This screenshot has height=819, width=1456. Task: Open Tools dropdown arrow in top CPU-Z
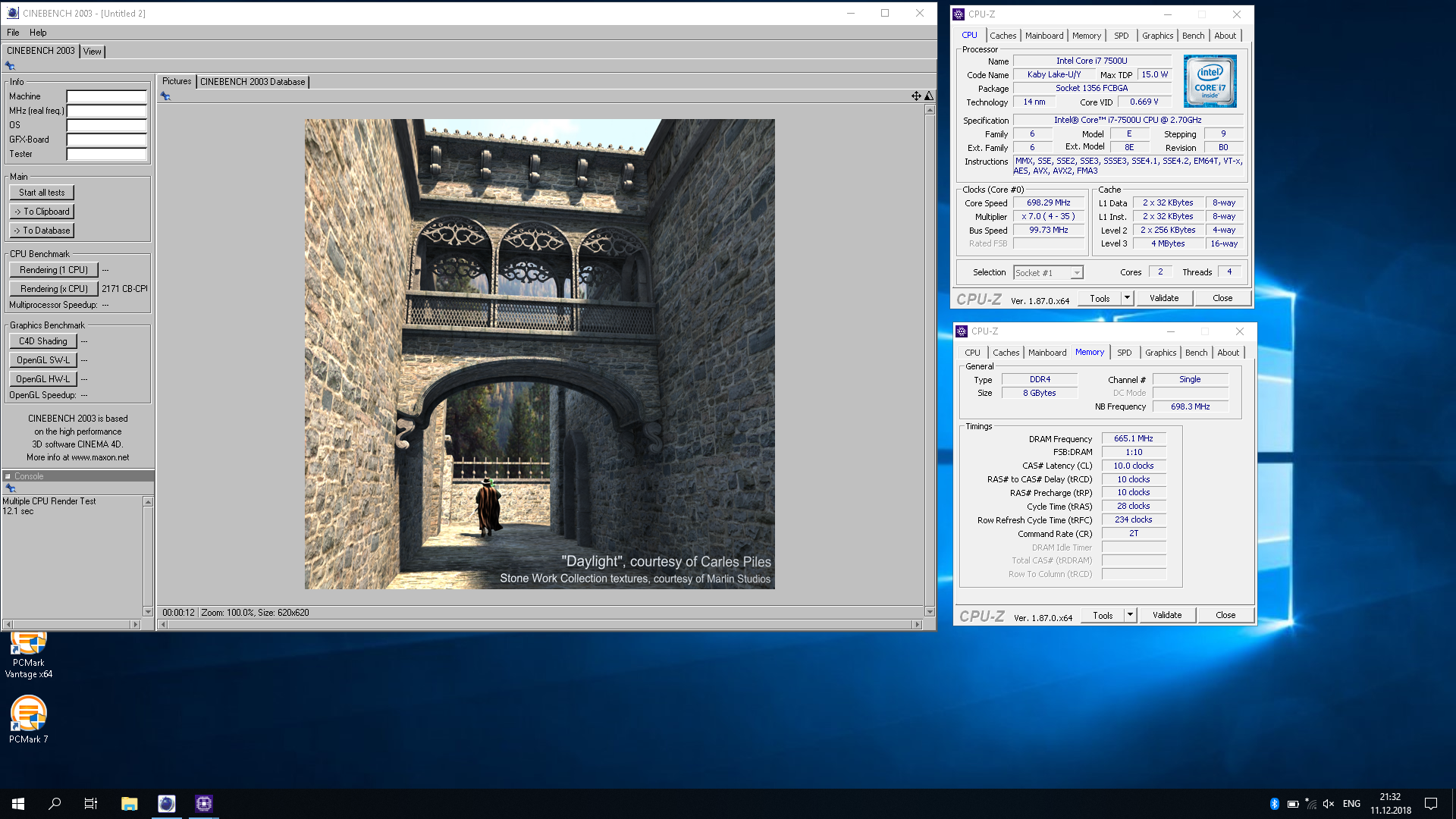tap(1127, 298)
